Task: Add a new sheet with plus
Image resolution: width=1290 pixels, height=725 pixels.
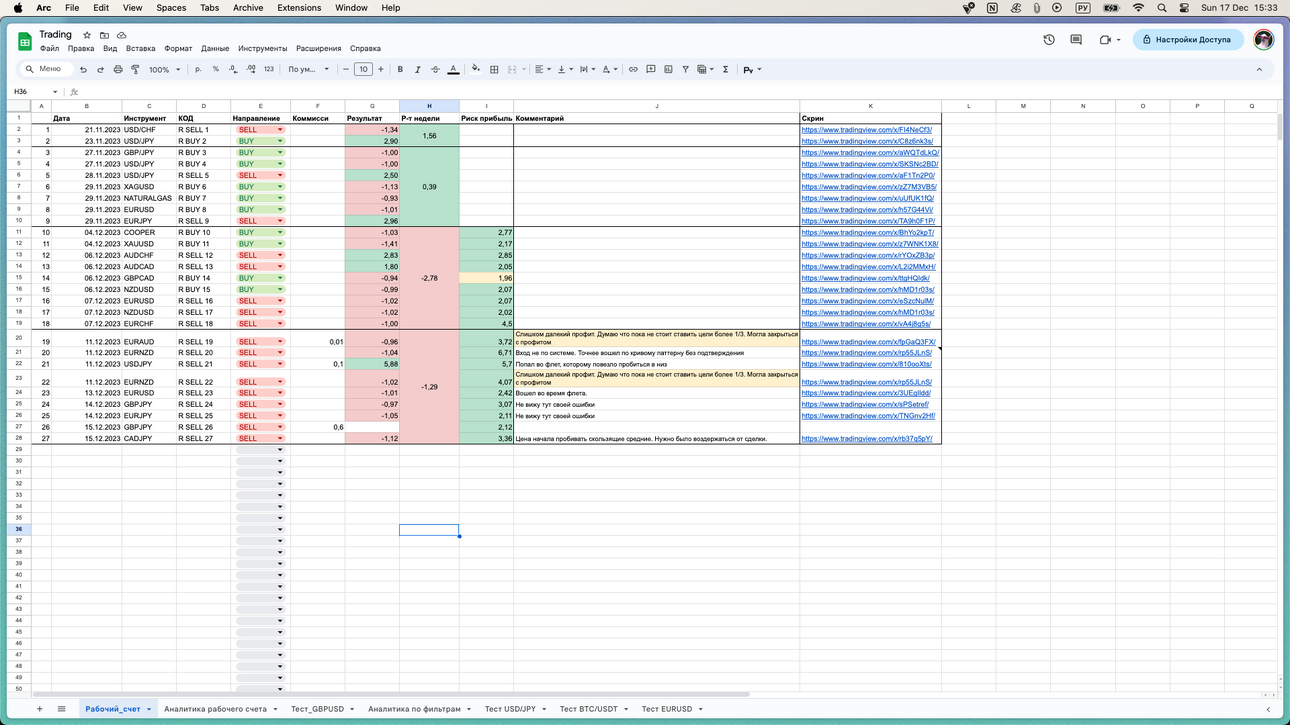Action: pyautogui.click(x=40, y=709)
